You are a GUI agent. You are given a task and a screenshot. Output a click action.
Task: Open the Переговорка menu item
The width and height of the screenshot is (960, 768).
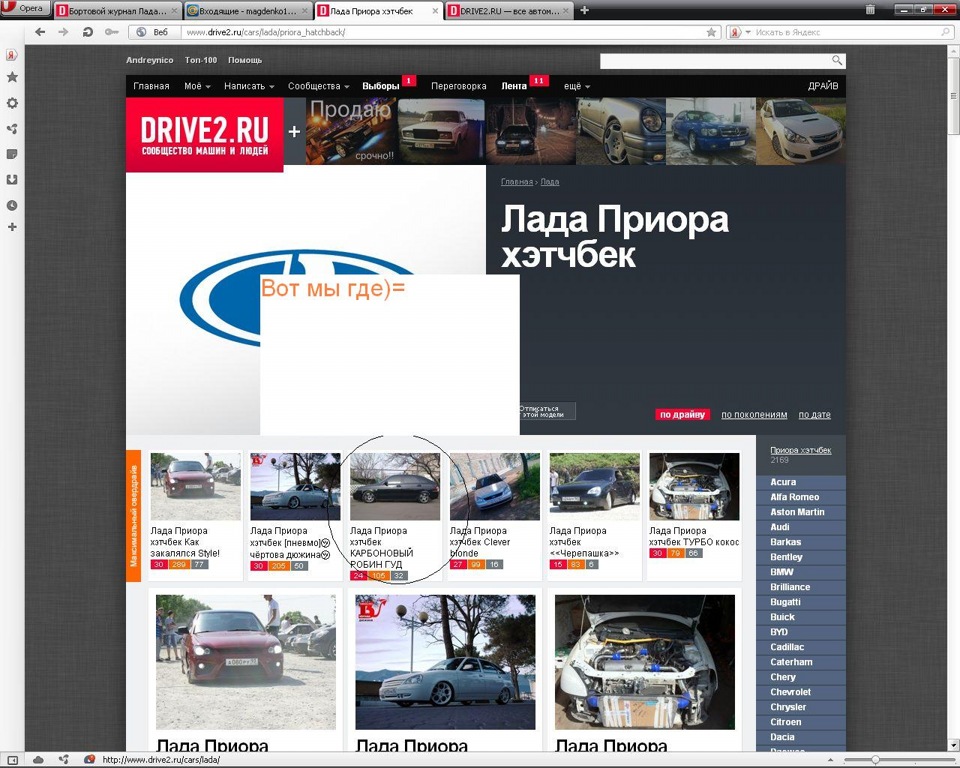(459, 86)
